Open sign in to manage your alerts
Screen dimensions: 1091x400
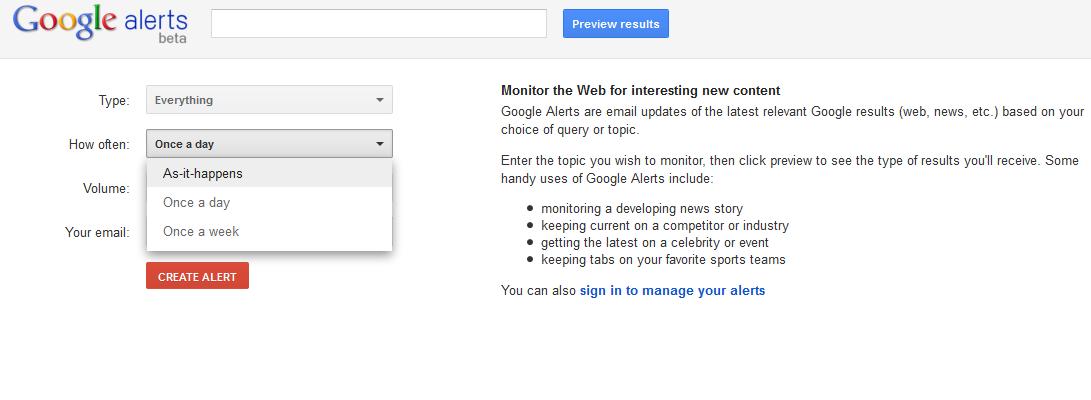tap(672, 291)
